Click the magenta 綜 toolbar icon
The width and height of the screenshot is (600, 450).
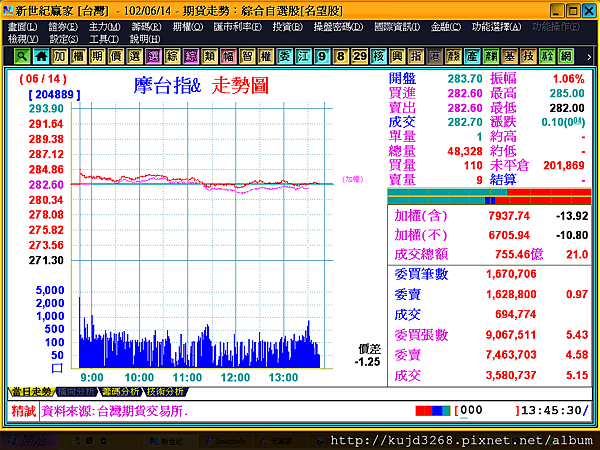tap(191, 56)
